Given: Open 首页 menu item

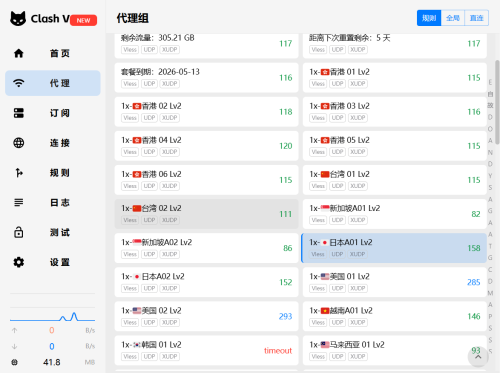Looking at the screenshot, I should pyautogui.click(x=53, y=53).
